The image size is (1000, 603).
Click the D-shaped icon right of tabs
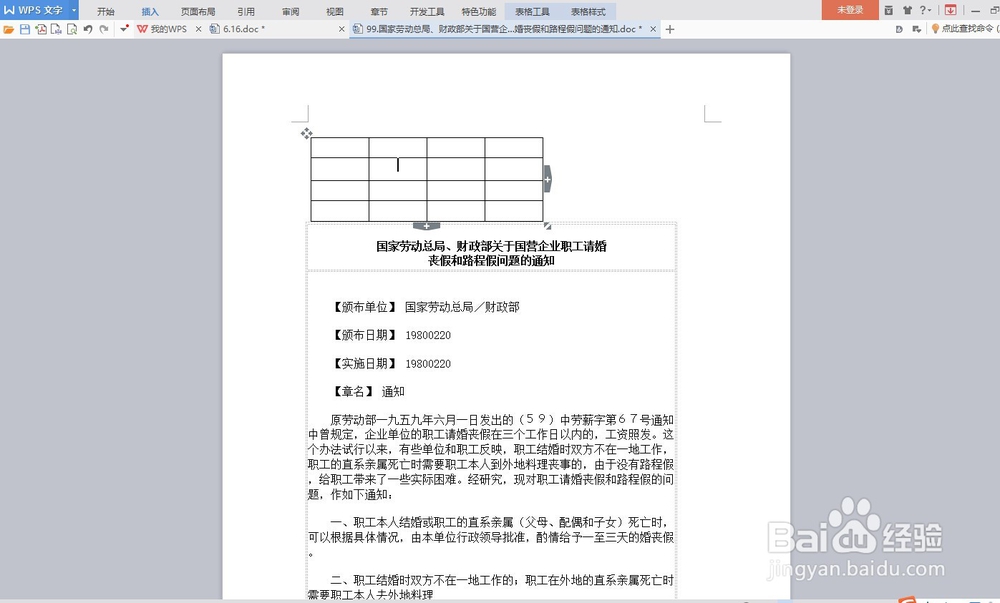click(x=899, y=29)
